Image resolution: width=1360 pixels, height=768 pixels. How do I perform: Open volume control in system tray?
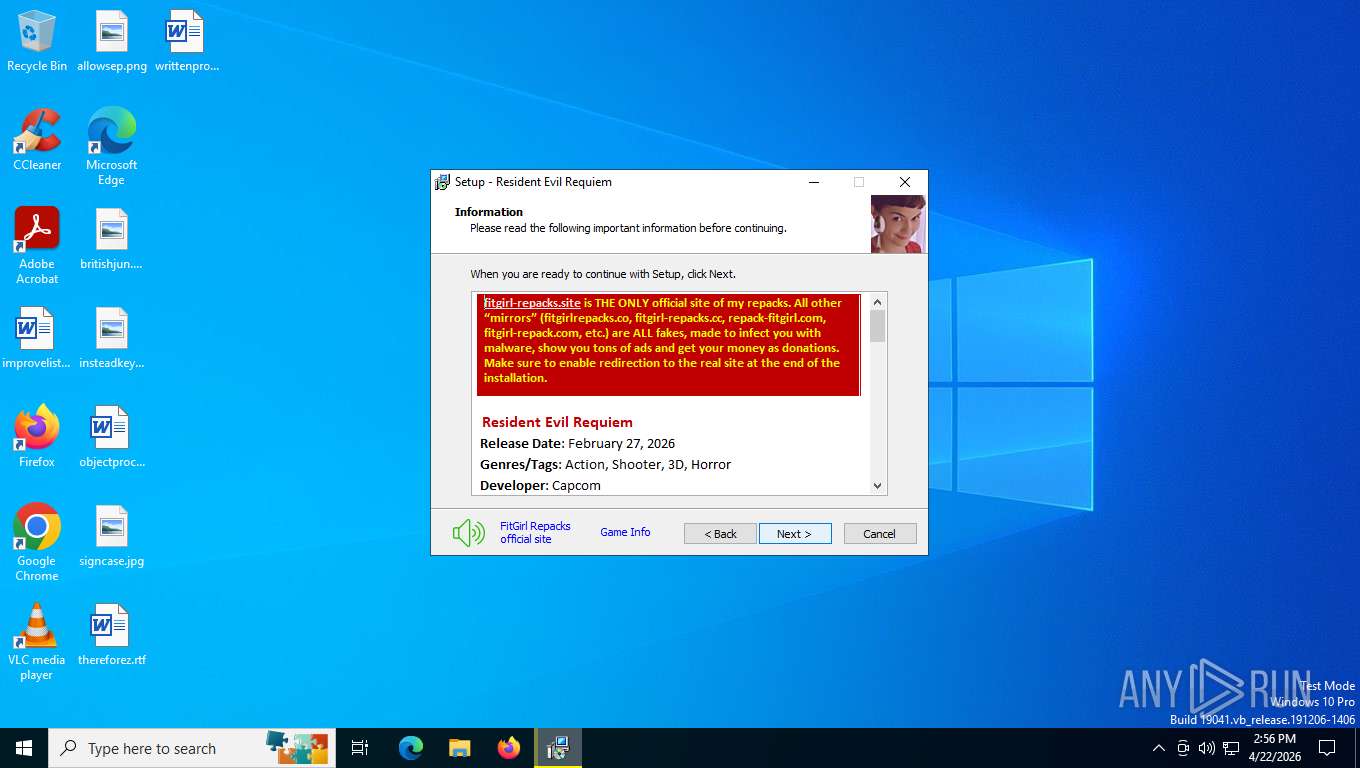1207,748
